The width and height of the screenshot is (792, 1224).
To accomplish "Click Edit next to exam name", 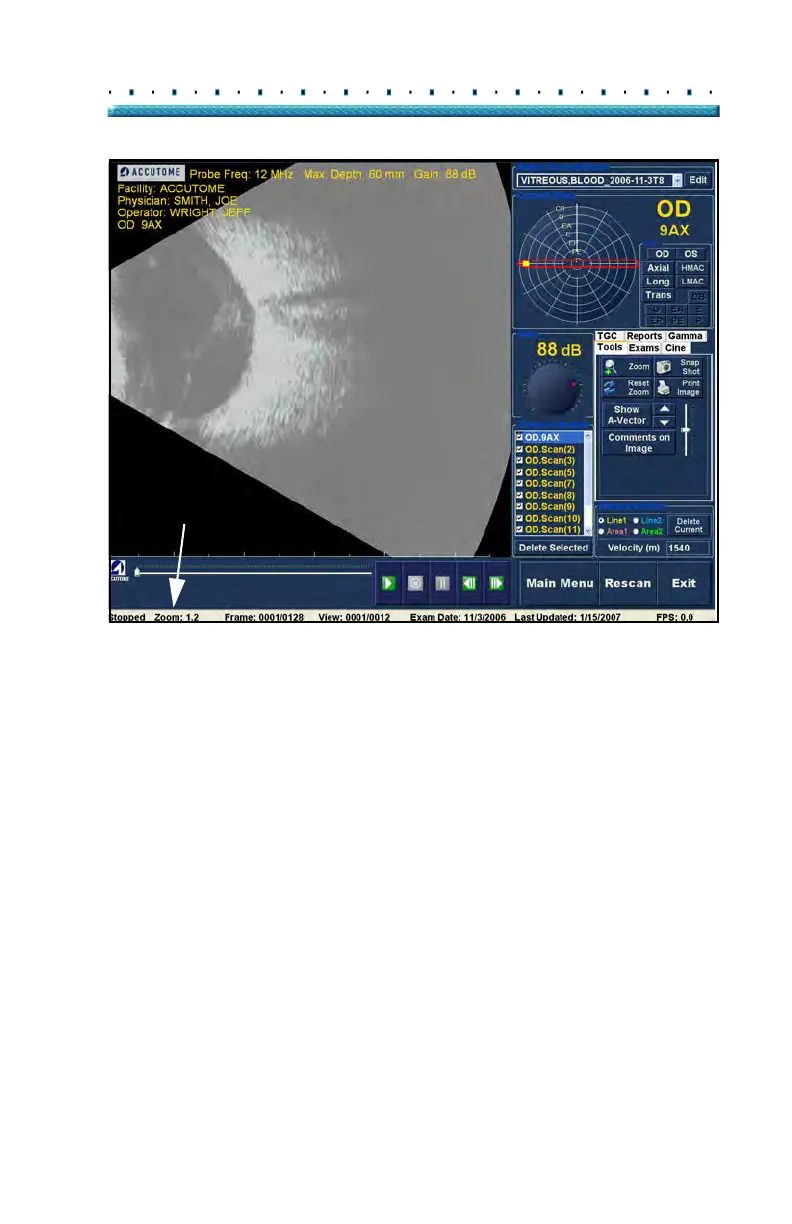I will (x=698, y=181).
